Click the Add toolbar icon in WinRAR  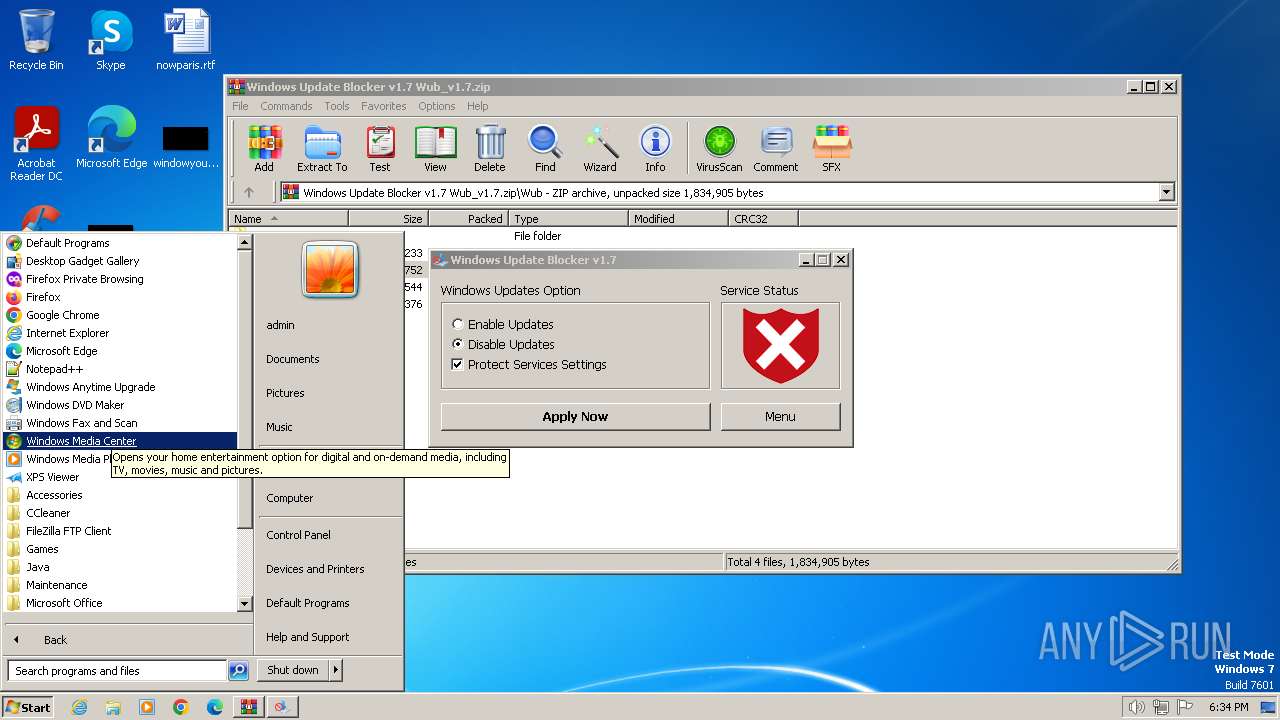pyautogui.click(x=264, y=148)
